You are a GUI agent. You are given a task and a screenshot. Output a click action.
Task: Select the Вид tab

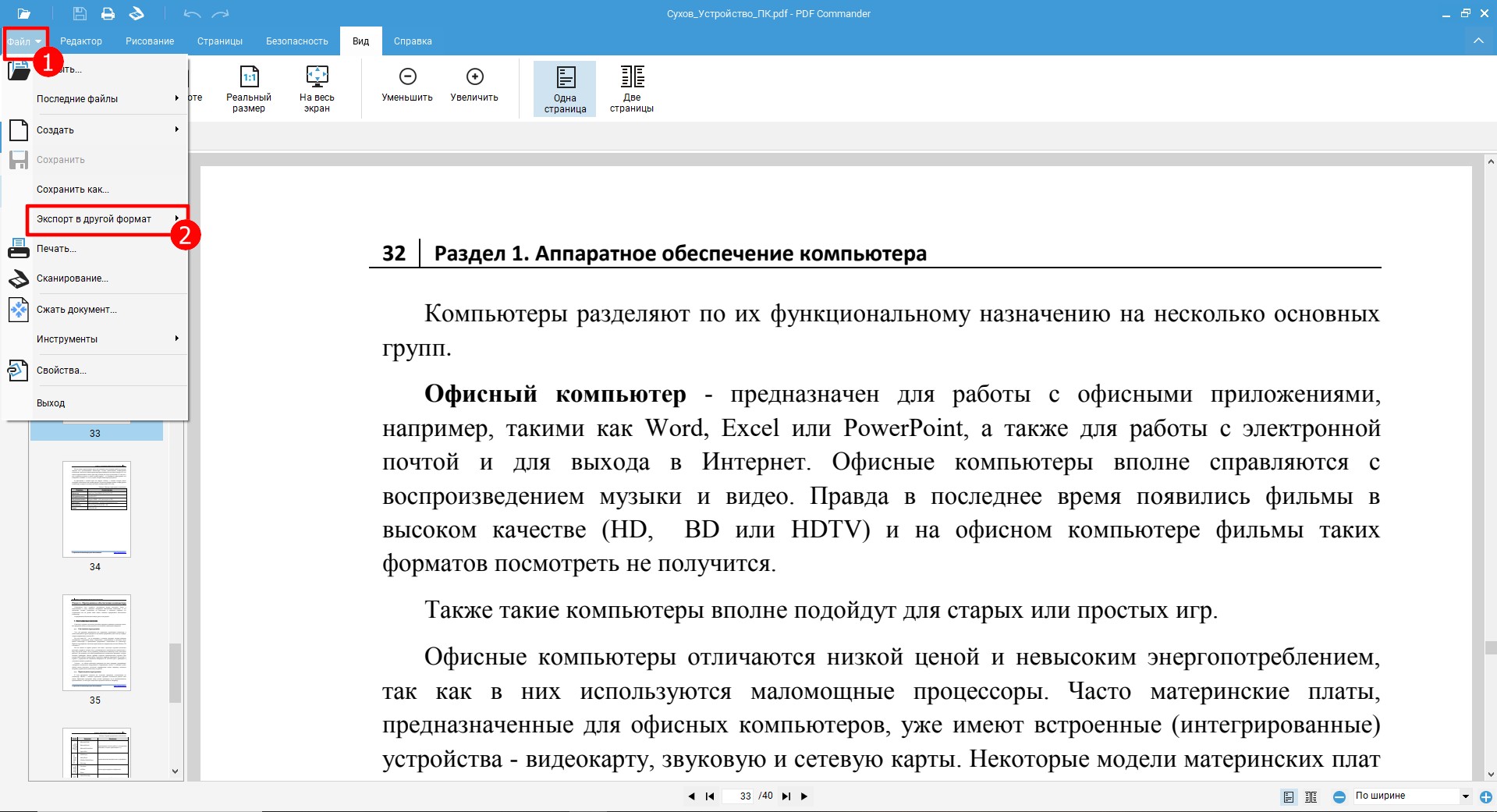360,41
